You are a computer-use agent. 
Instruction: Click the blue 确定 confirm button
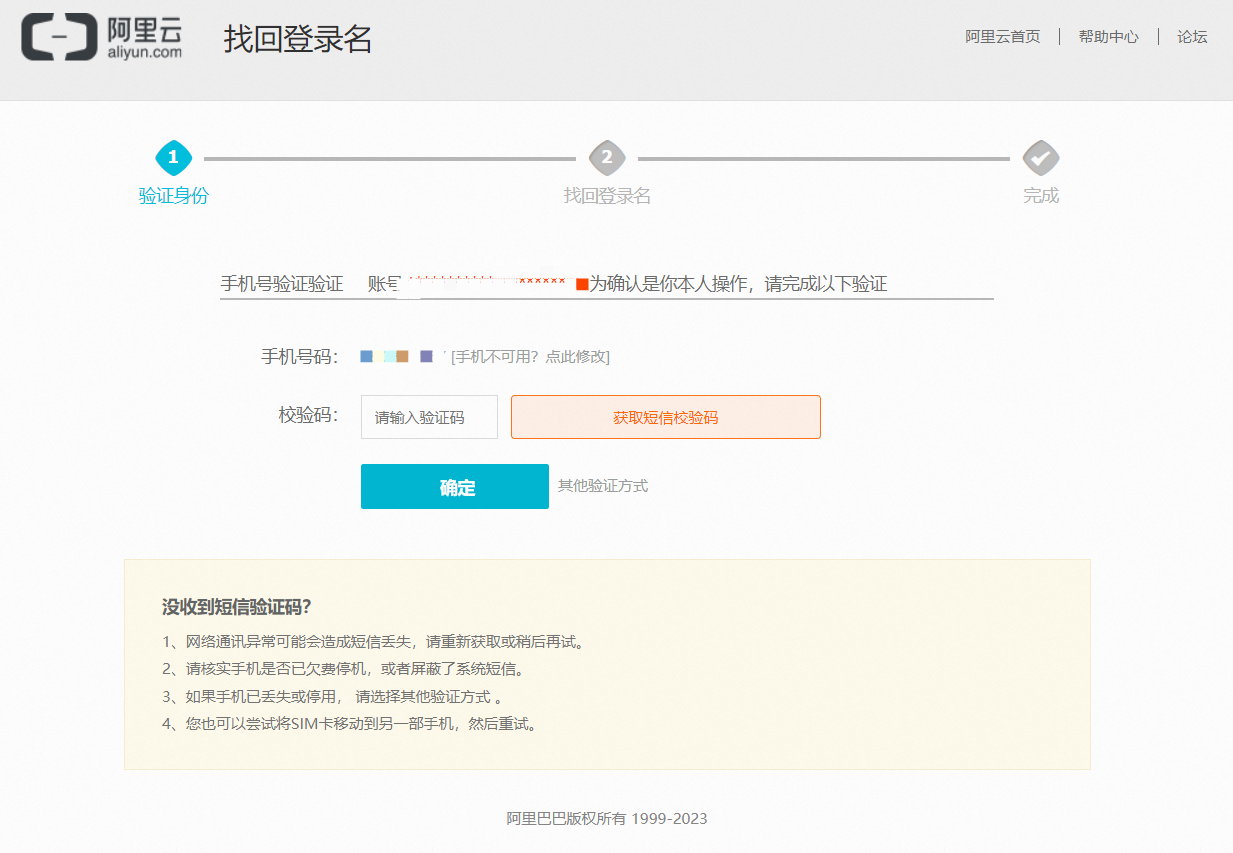point(454,487)
